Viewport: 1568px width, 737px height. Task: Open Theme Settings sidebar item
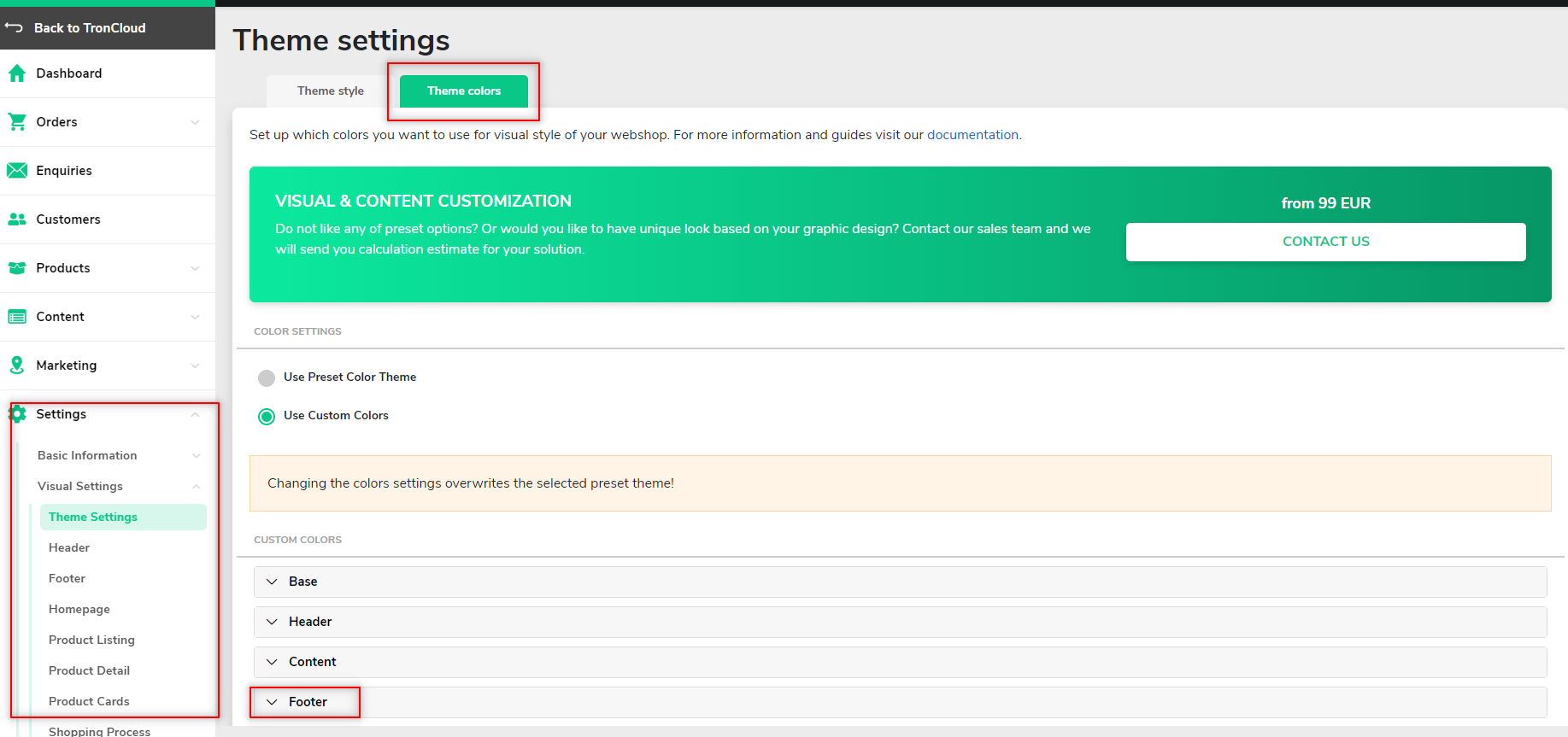coord(123,518)
